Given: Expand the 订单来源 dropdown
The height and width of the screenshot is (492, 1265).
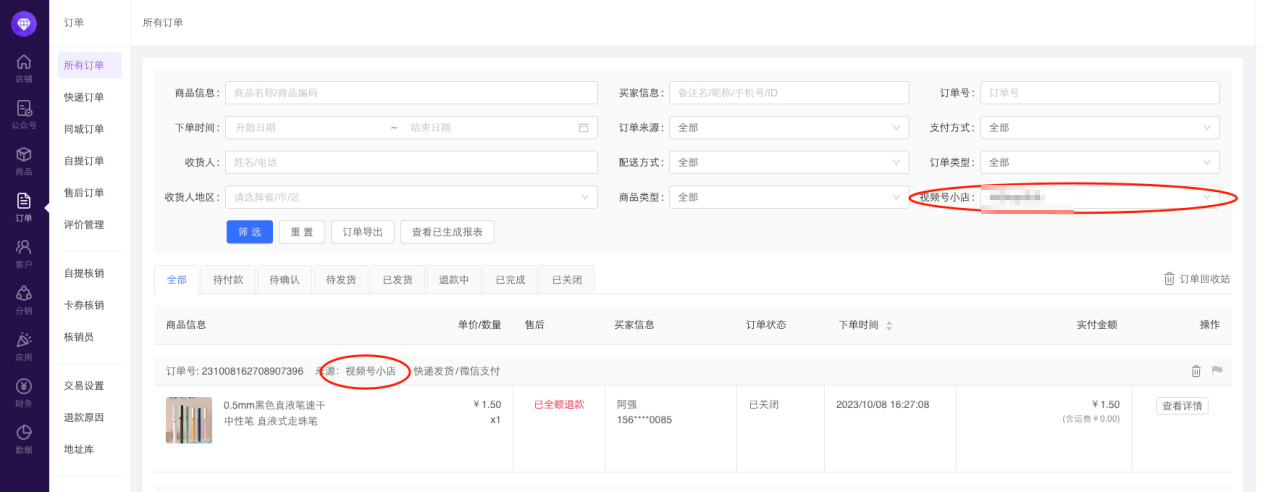Looking at the screenshot, I should pyautogui.click(x=788, y=128).
